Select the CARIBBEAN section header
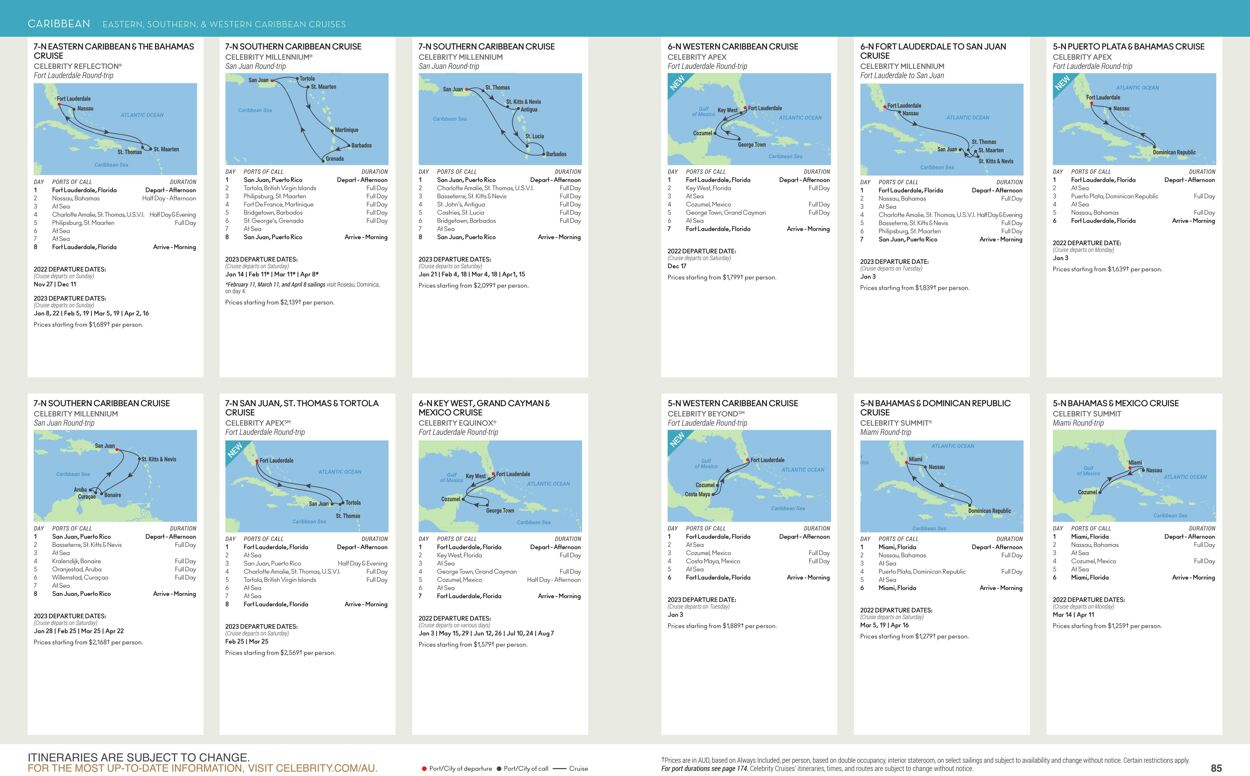1250x776 pixels. click(x=58, y=21)
